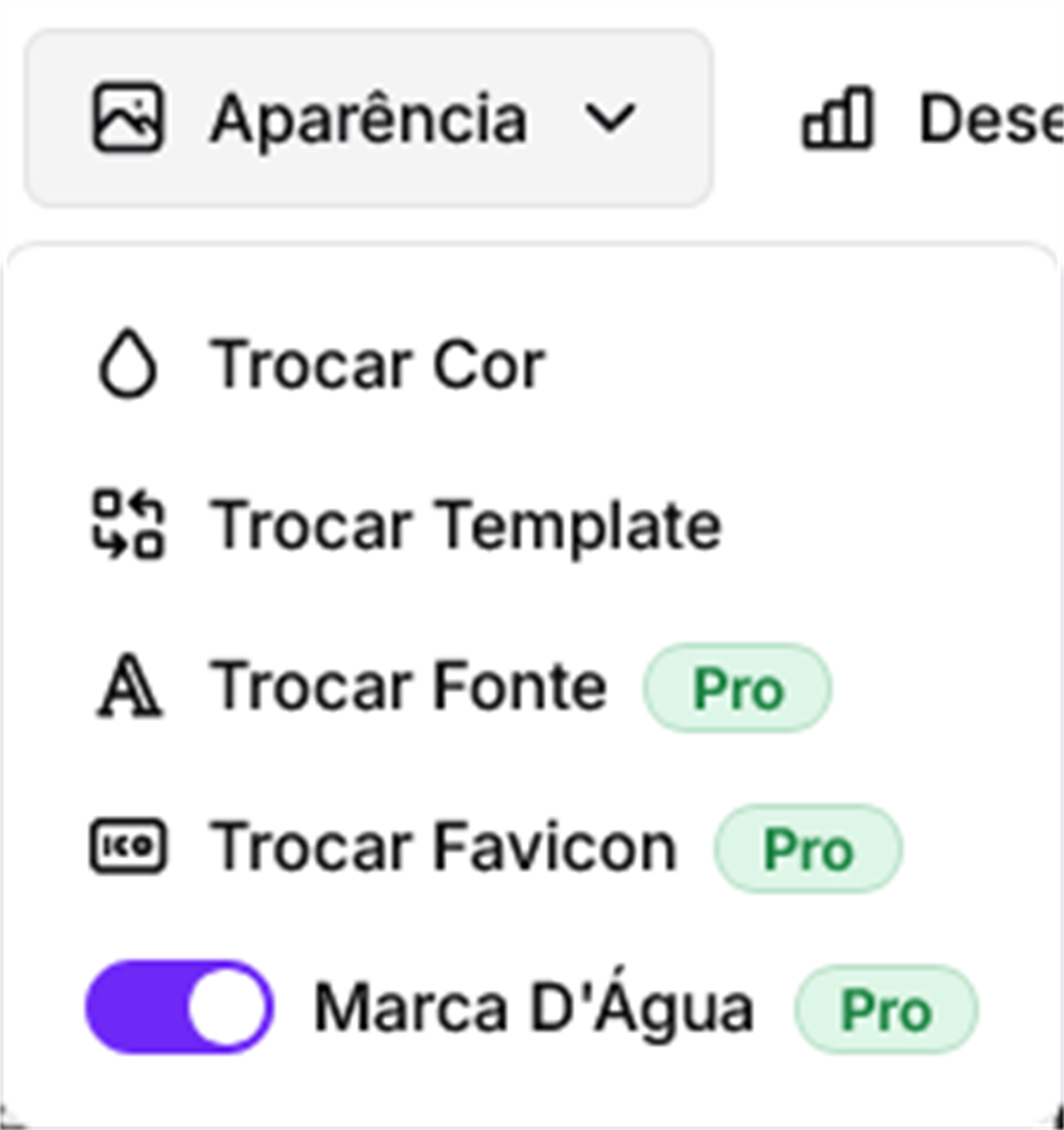Select the Trocar Fonte option
Image resolution: width=1064 pixels, height=1130 pixels.
(408, 687)
